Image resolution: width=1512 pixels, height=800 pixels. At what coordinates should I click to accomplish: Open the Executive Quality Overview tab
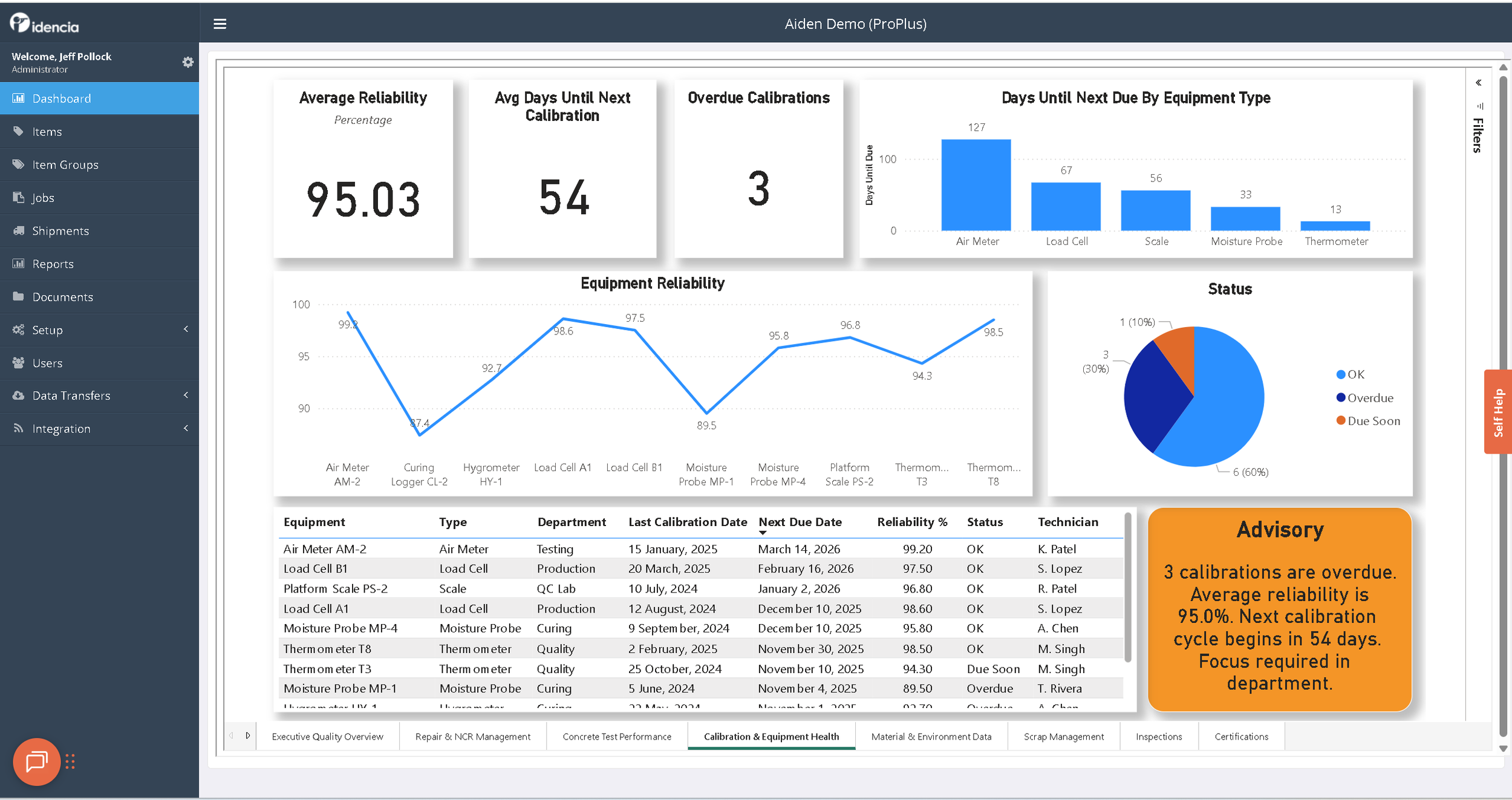(x=327, y=737)
